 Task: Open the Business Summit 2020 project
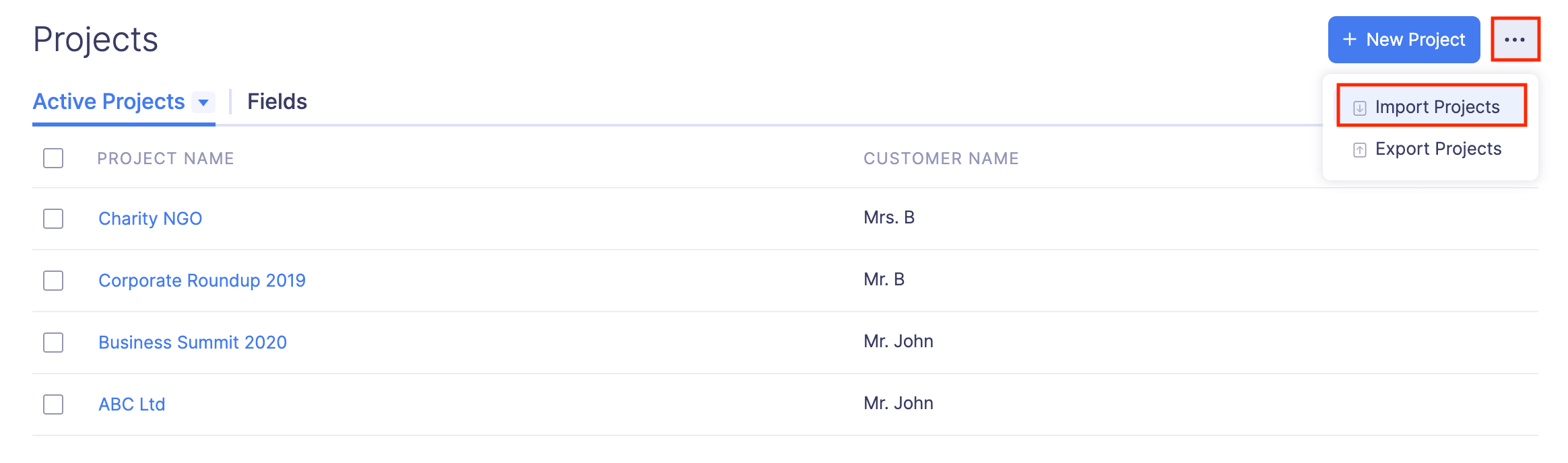[x=193, y=343]
